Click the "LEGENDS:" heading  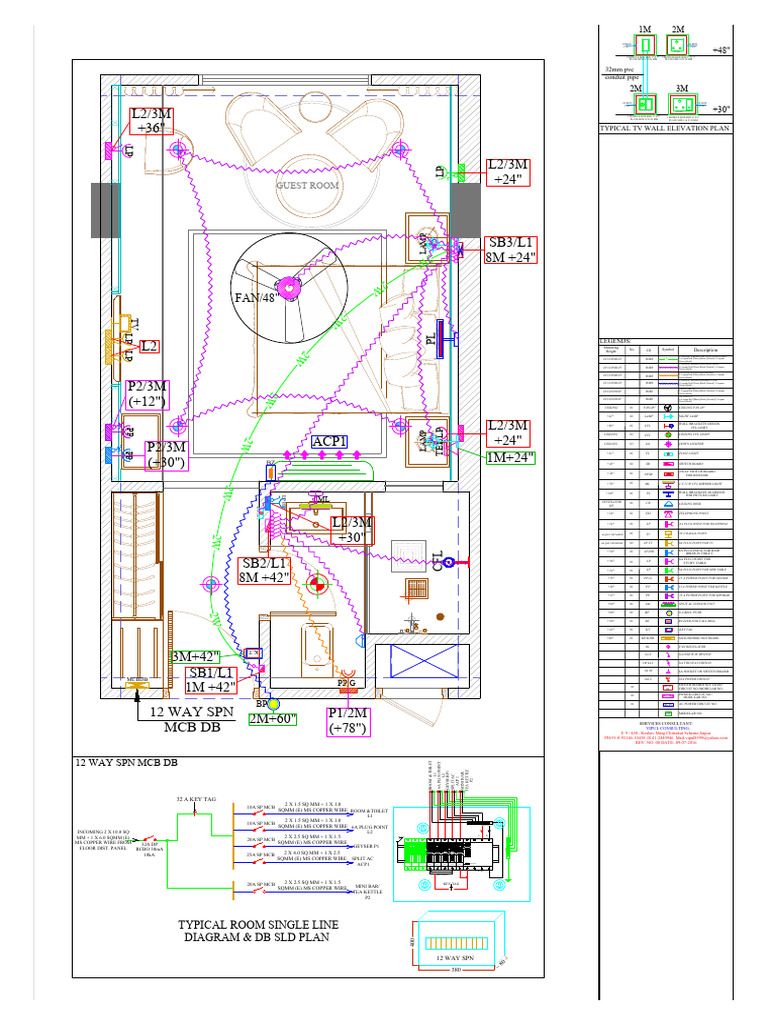click(615, 341)
